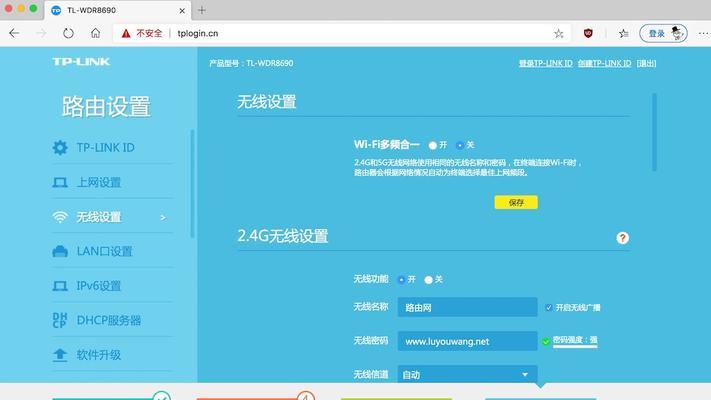Reload the page with the refresh icon
Screen dimensions: 711x400
coord(68,33)
